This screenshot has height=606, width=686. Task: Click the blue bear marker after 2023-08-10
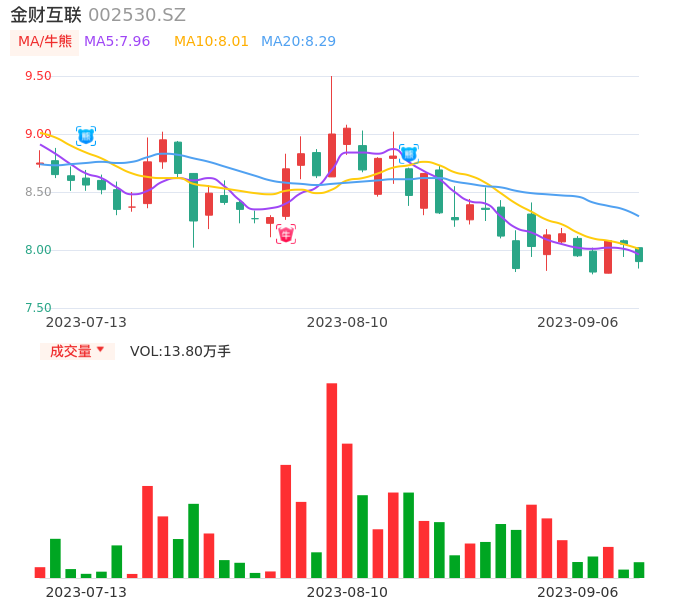409,154
